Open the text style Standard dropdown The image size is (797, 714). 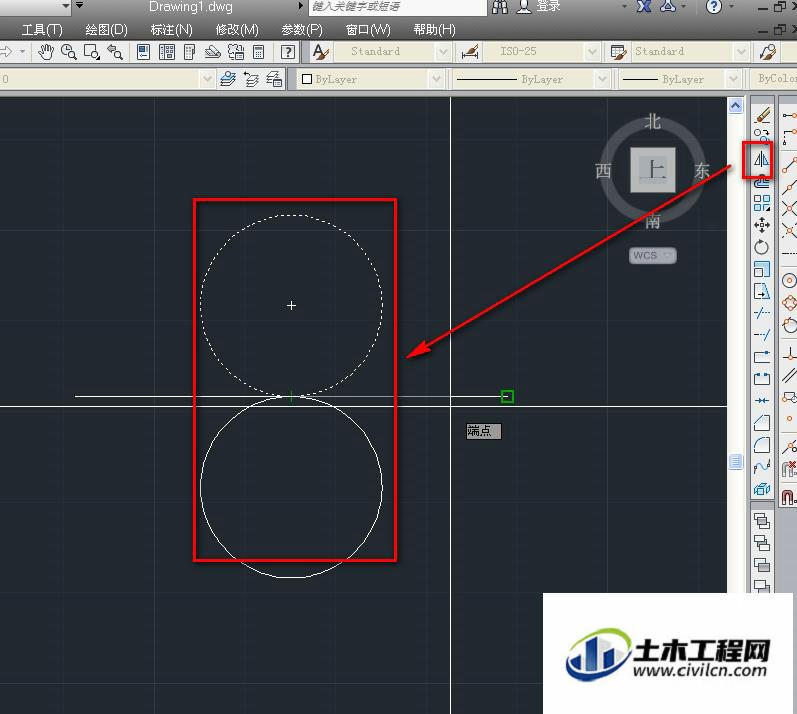(x=443, y=52)
